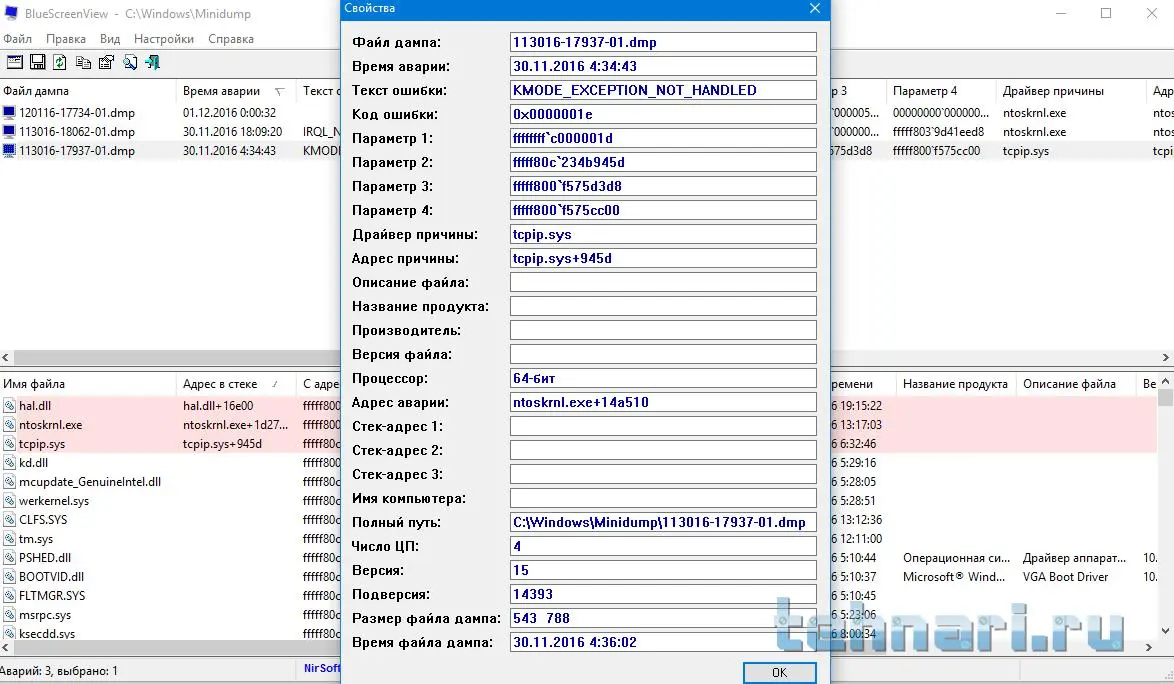Open the Вид menu

click(110, 39)
